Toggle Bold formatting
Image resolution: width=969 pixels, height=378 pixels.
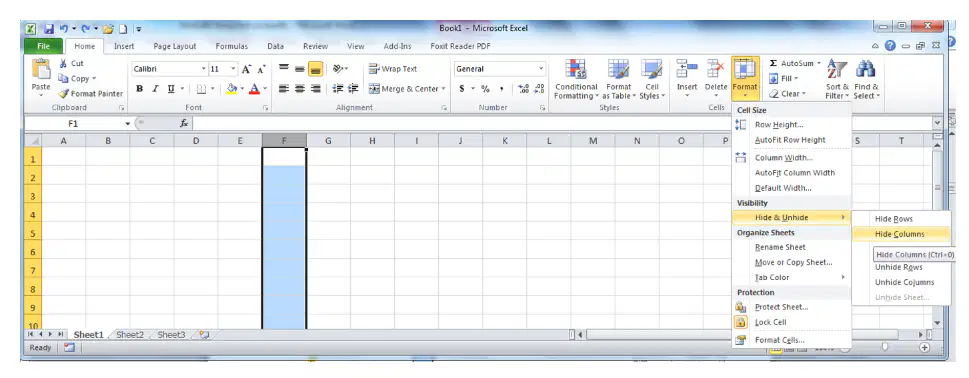(x=140, y=89)
